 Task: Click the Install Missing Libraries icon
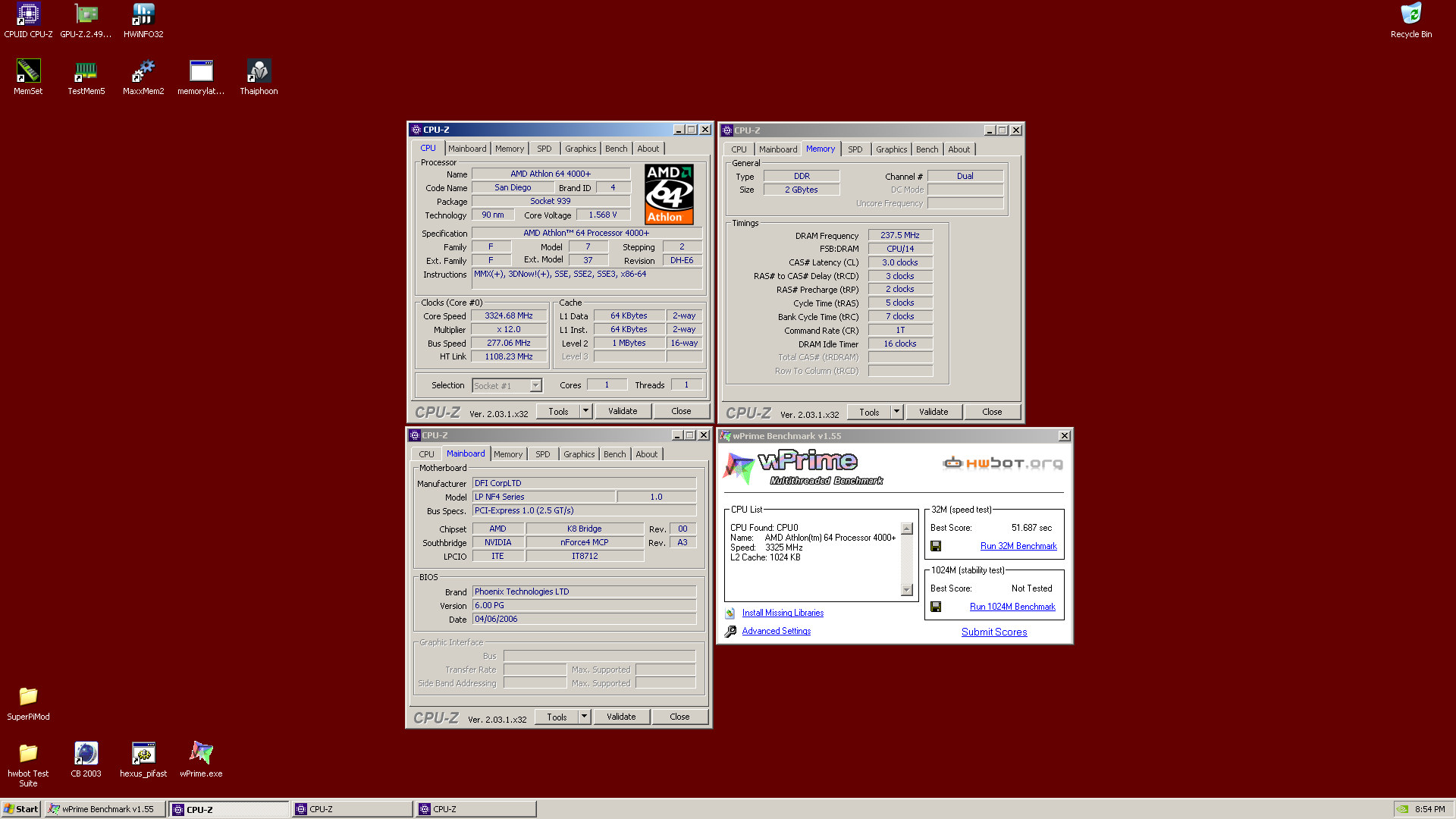click(730, 613)
